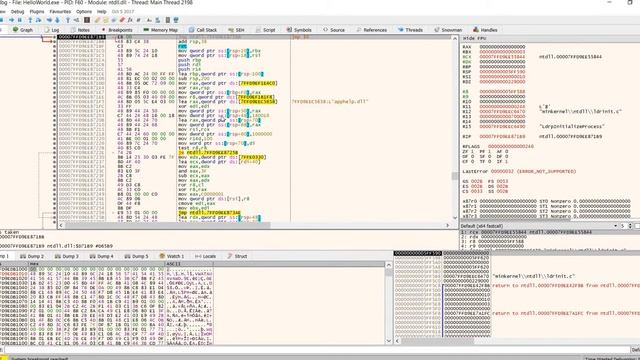Switch to the Dump 5 tab
Screen dimensions: 640x360
click(136, 256)
